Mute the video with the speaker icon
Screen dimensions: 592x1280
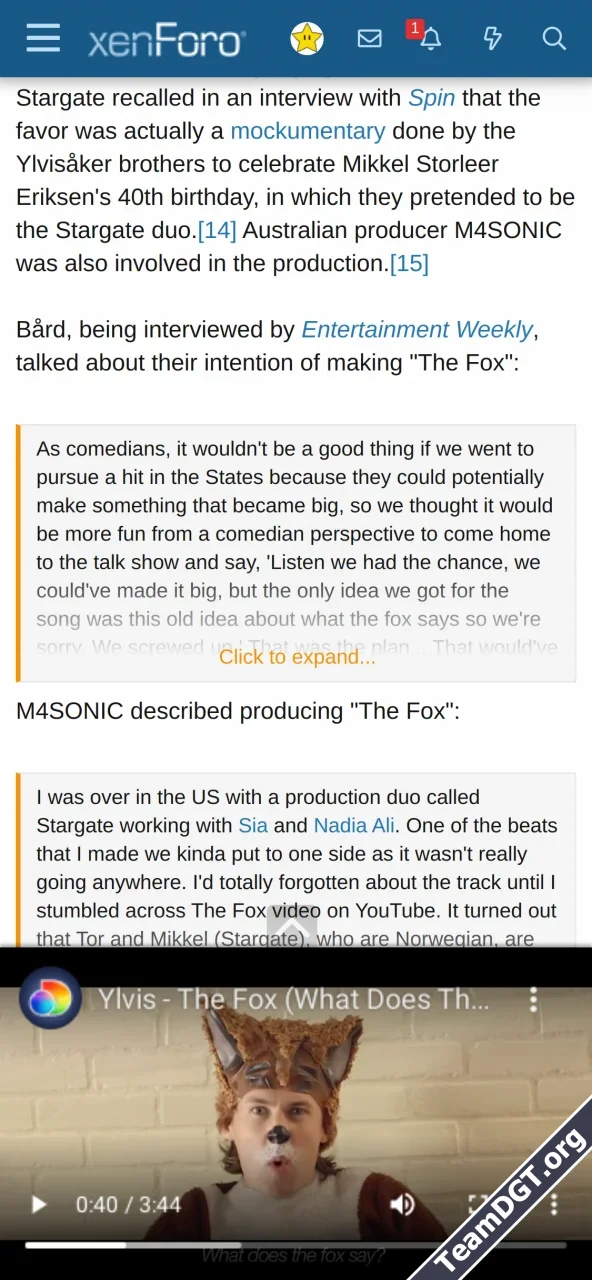[403, 1204]
